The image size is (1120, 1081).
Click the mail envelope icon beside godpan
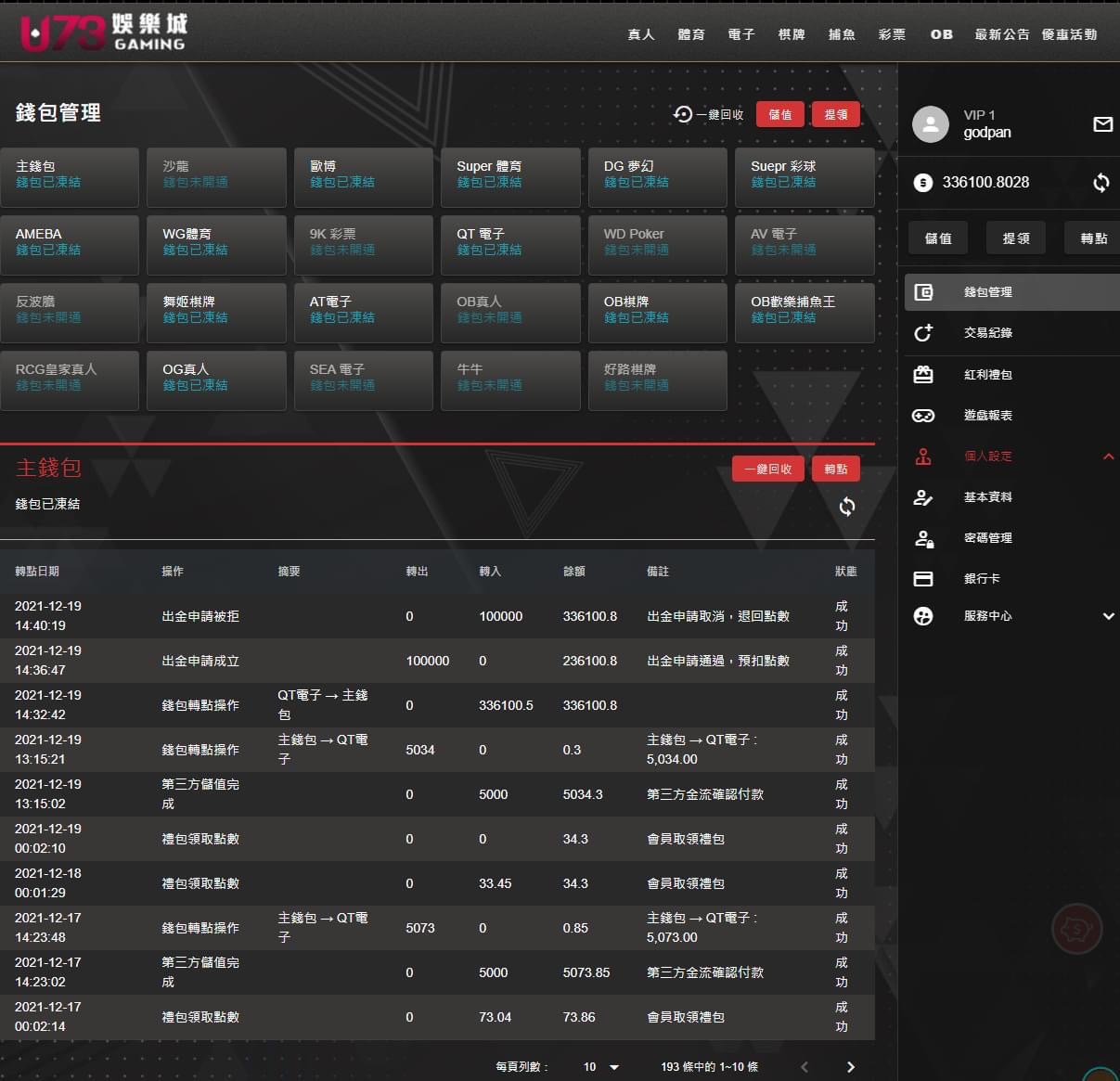pyautogui.click(x=1102, y=124)
